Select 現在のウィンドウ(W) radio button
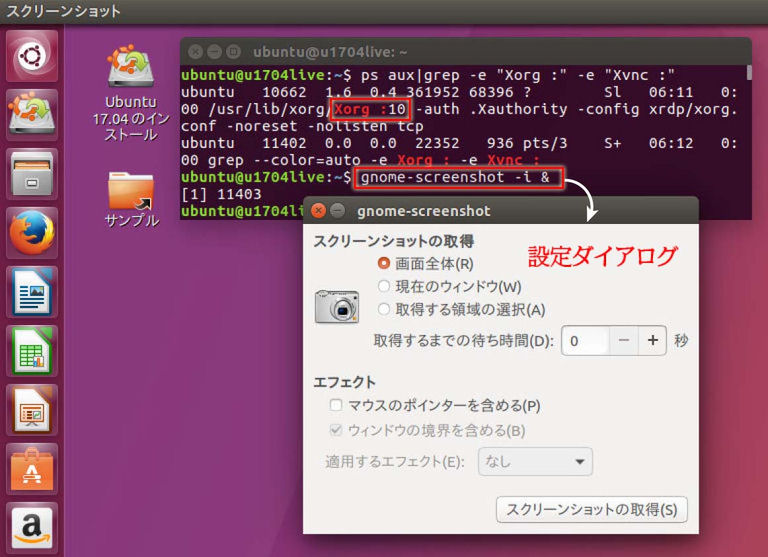Screen dimensions: 768x557 (x=384, y=286)
